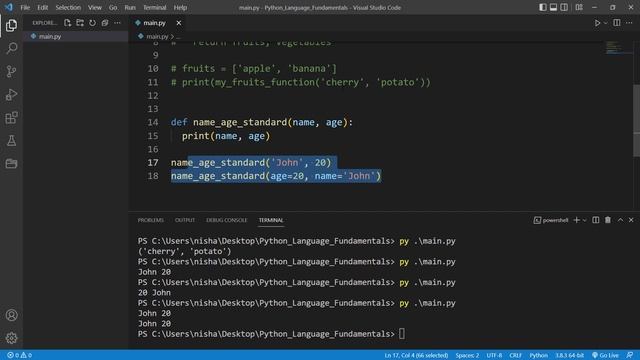Collapse all folders in Explorer
This screenshot has height=360, width=640.
pos(105,23)
